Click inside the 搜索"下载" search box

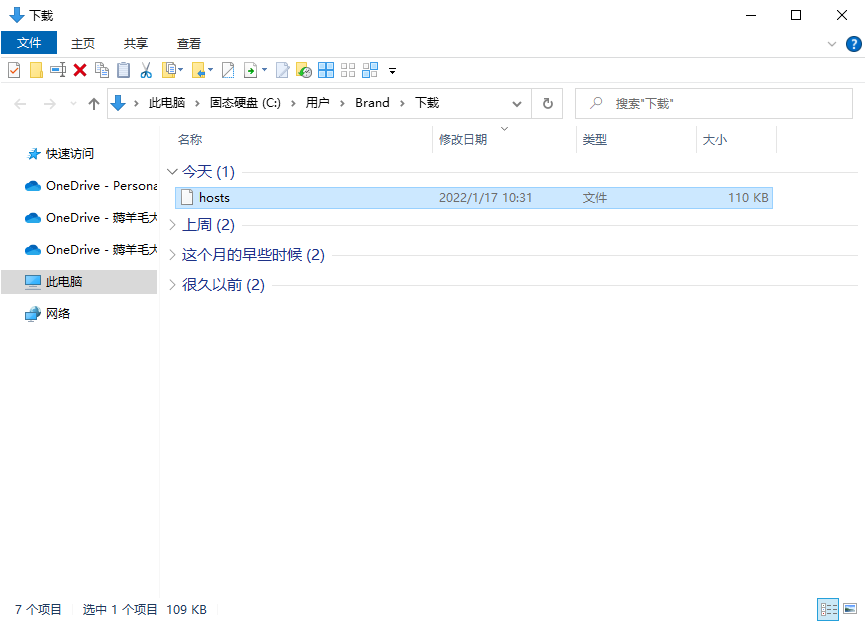pyautogui.click(x=700, y=103)
